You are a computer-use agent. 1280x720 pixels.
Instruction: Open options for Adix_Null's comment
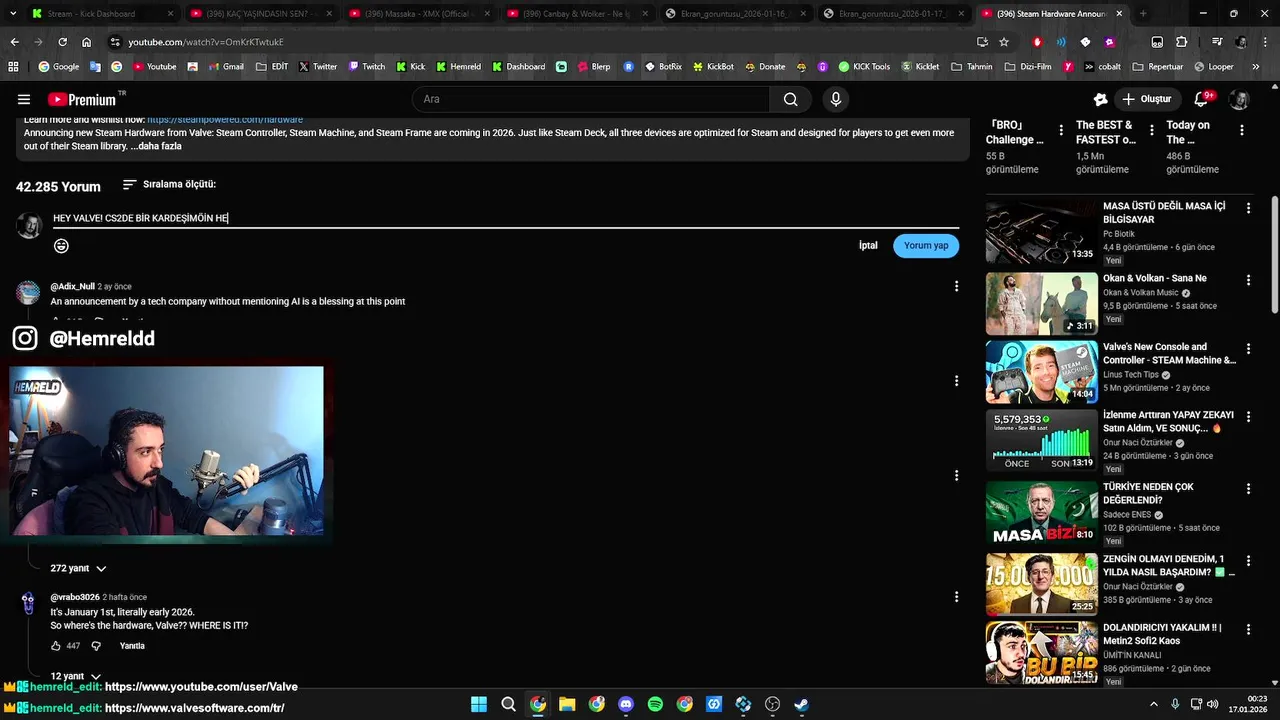[x=956, y=286]
